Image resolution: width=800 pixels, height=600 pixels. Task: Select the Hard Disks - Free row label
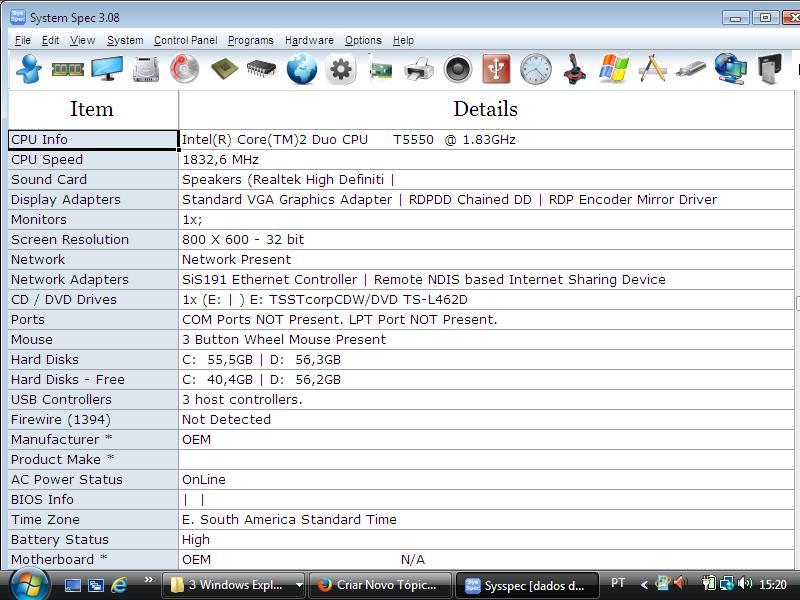93,380
